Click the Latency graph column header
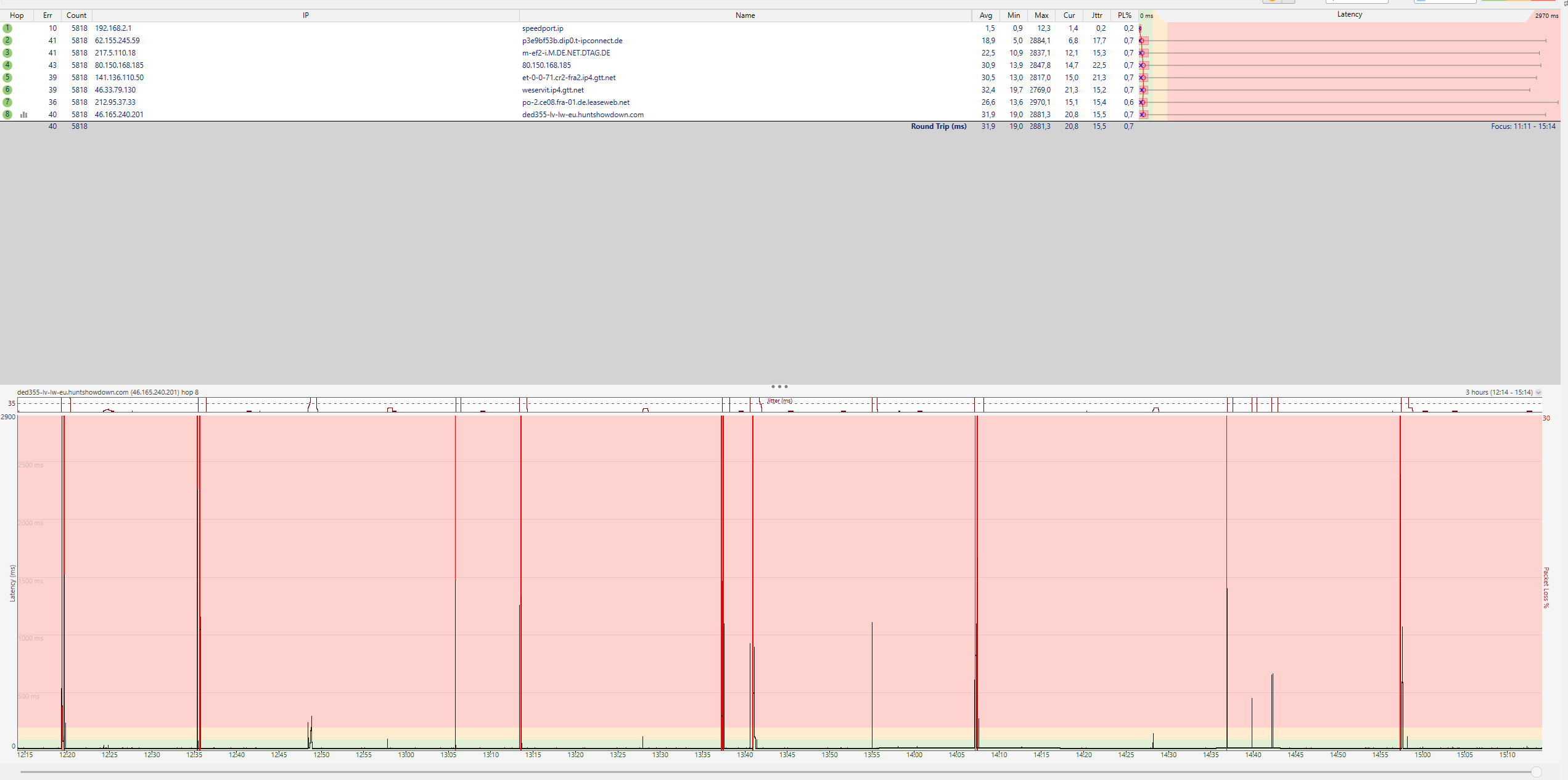 [x=1349, y=15]
